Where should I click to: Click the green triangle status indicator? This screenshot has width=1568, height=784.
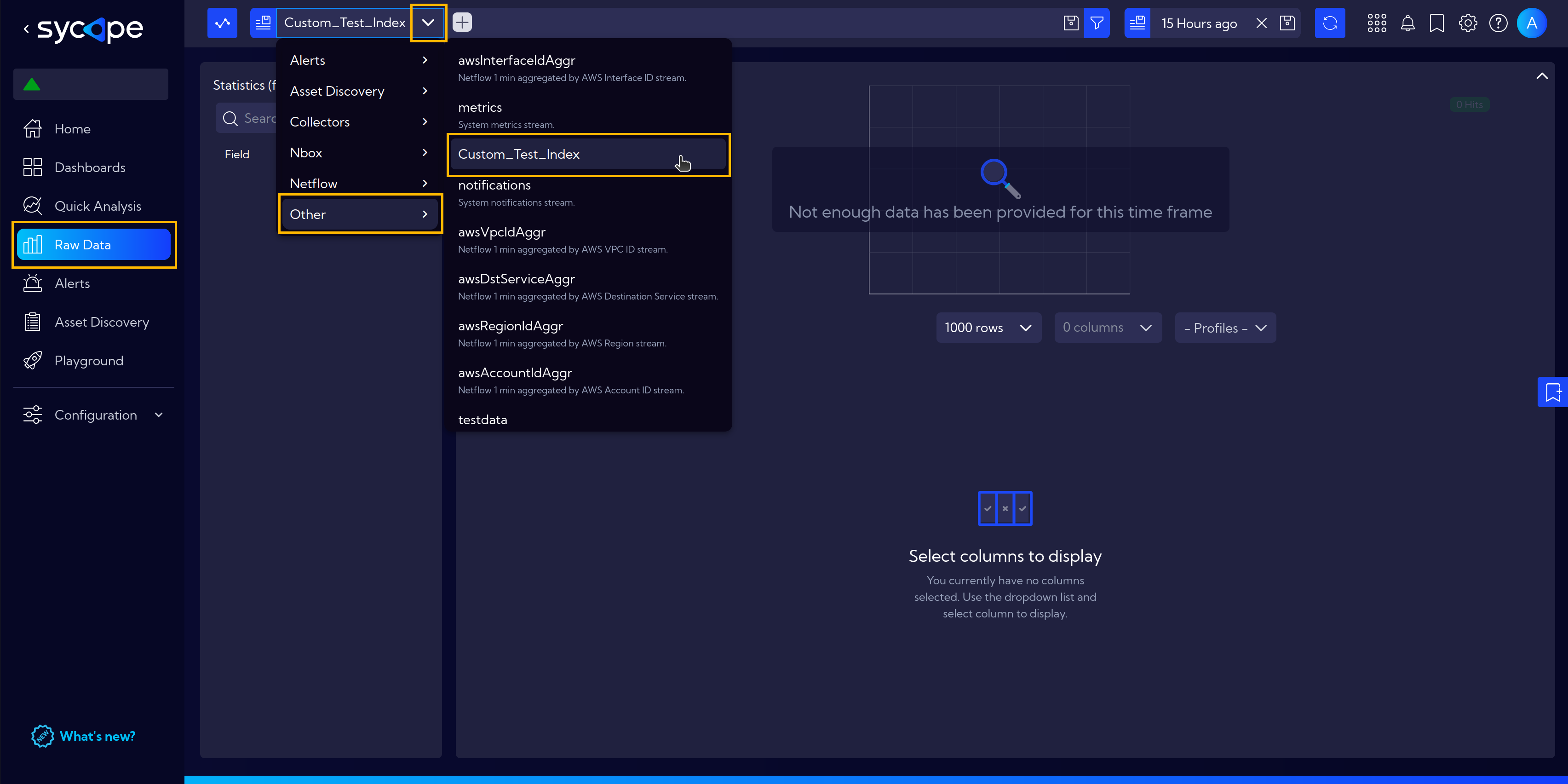tap(32, 84)
